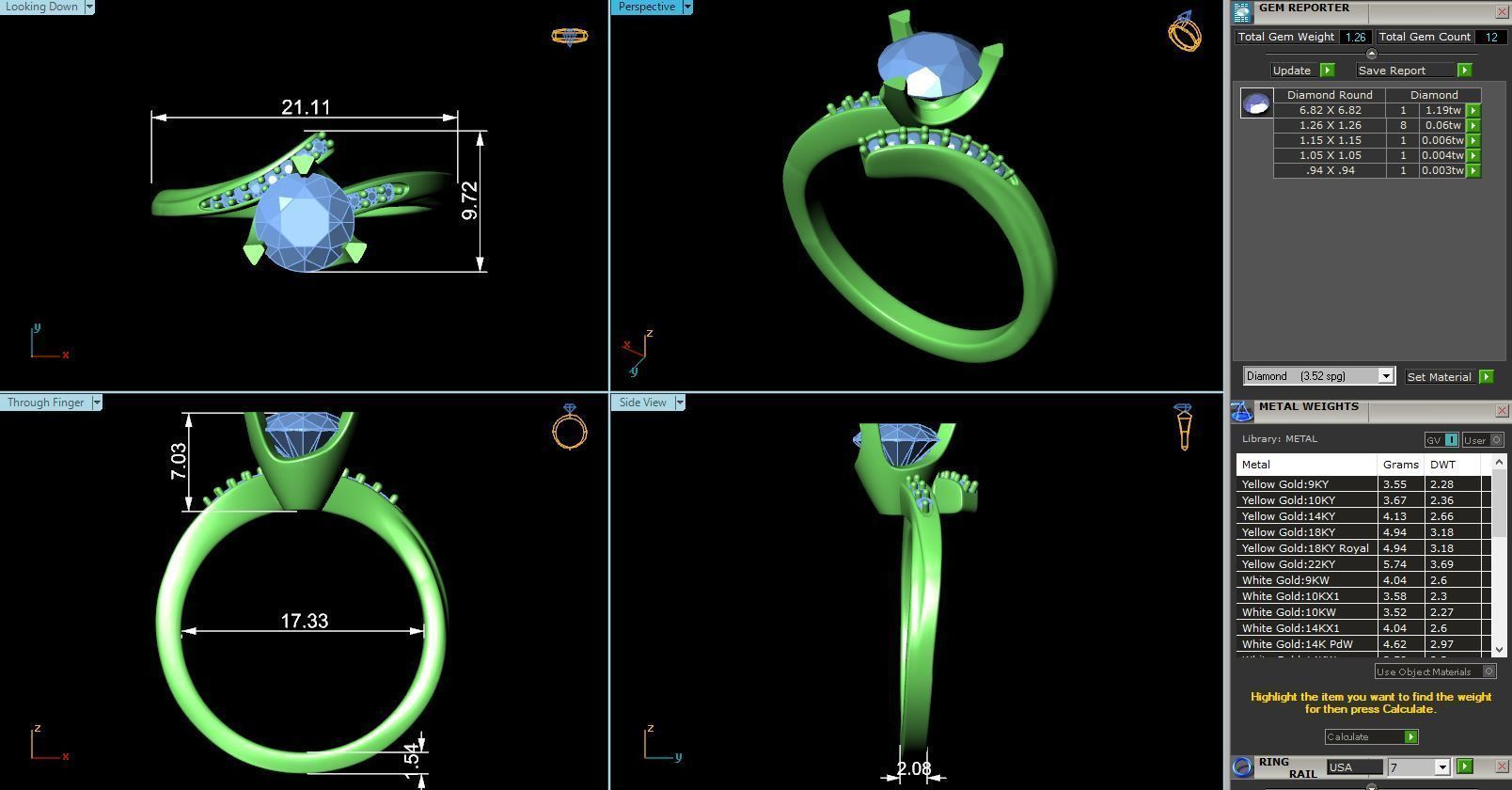Click the Looking Down viewport label
Viewport: 1512px width, 790px height.
click(42, 7)
